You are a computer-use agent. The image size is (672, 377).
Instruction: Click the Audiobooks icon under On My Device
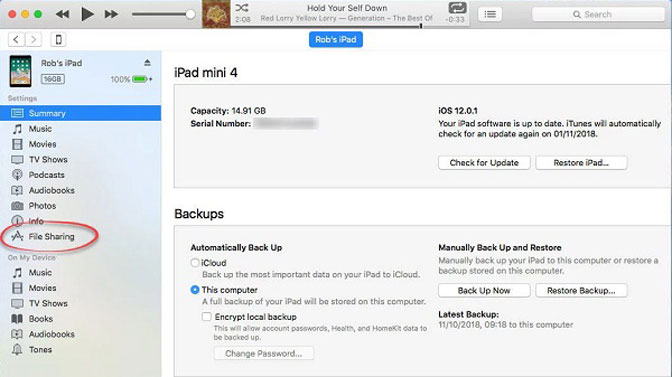17,334
